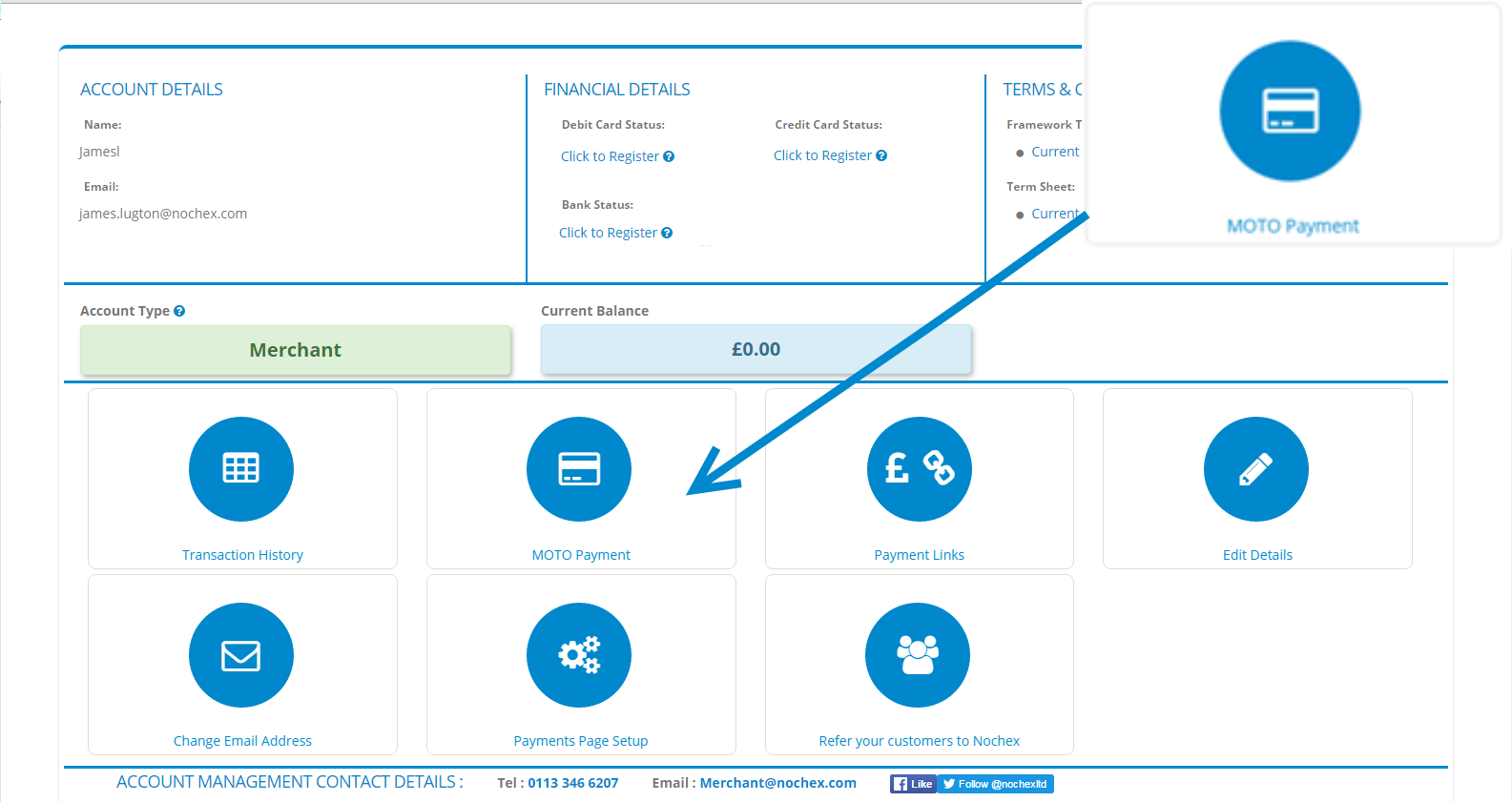This screenshot has width=1512, height=802.
Task: Open the Change Email Address envelope icon
Action: [241, 655]
